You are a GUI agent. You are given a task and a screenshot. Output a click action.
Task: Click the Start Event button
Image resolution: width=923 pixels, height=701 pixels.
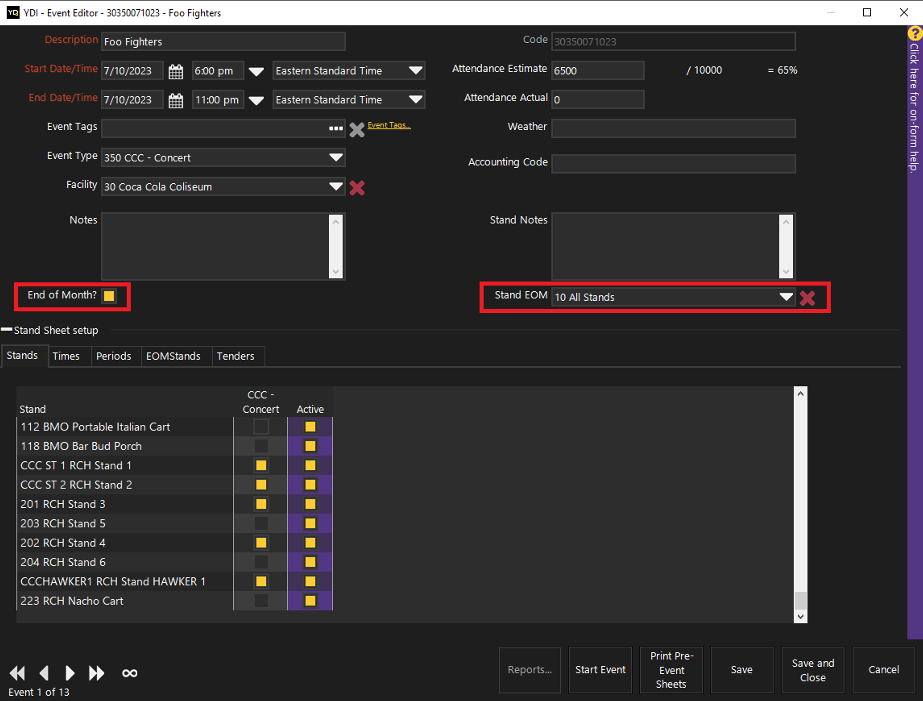600,670
